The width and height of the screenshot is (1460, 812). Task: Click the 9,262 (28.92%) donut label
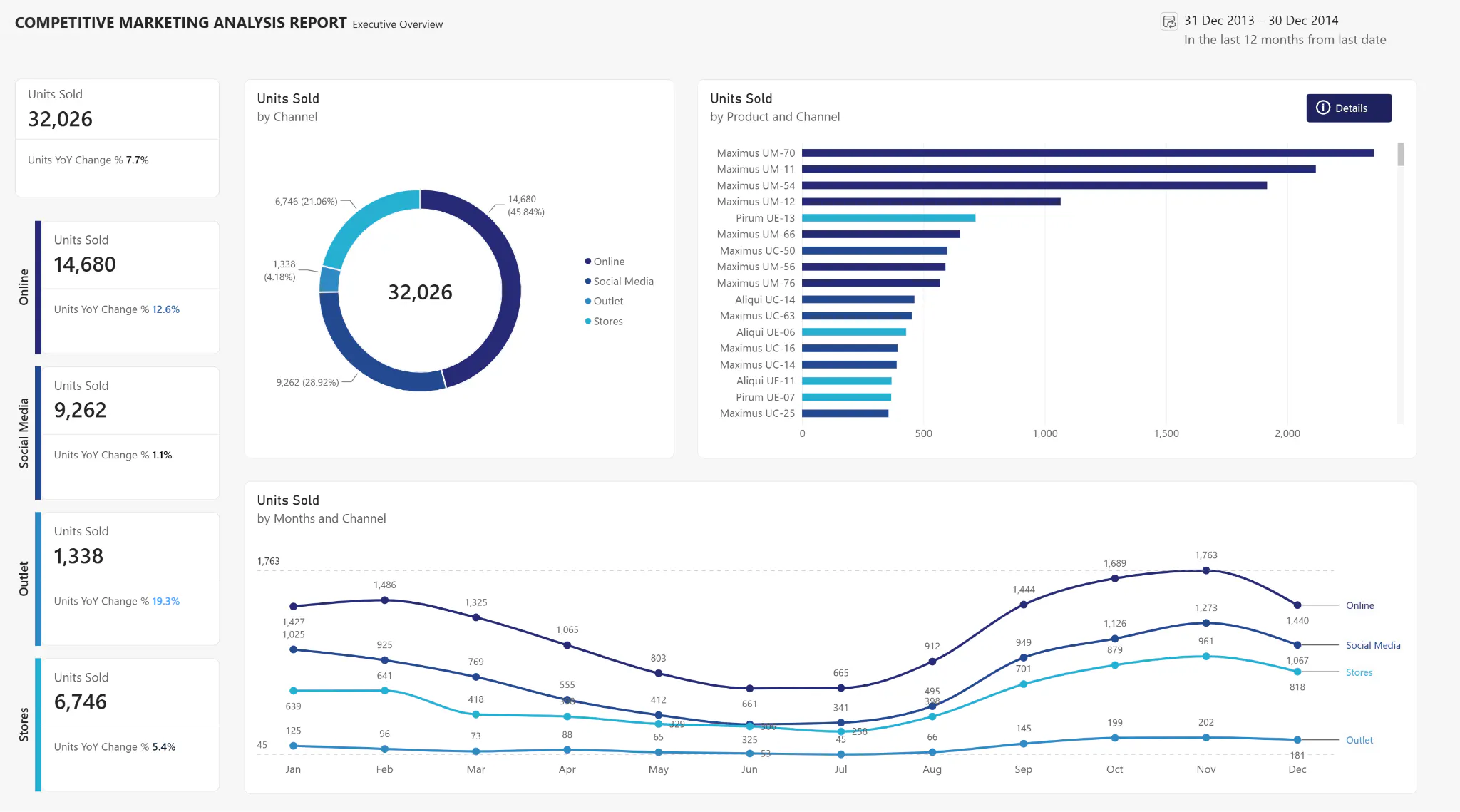[x=307, y=382]
